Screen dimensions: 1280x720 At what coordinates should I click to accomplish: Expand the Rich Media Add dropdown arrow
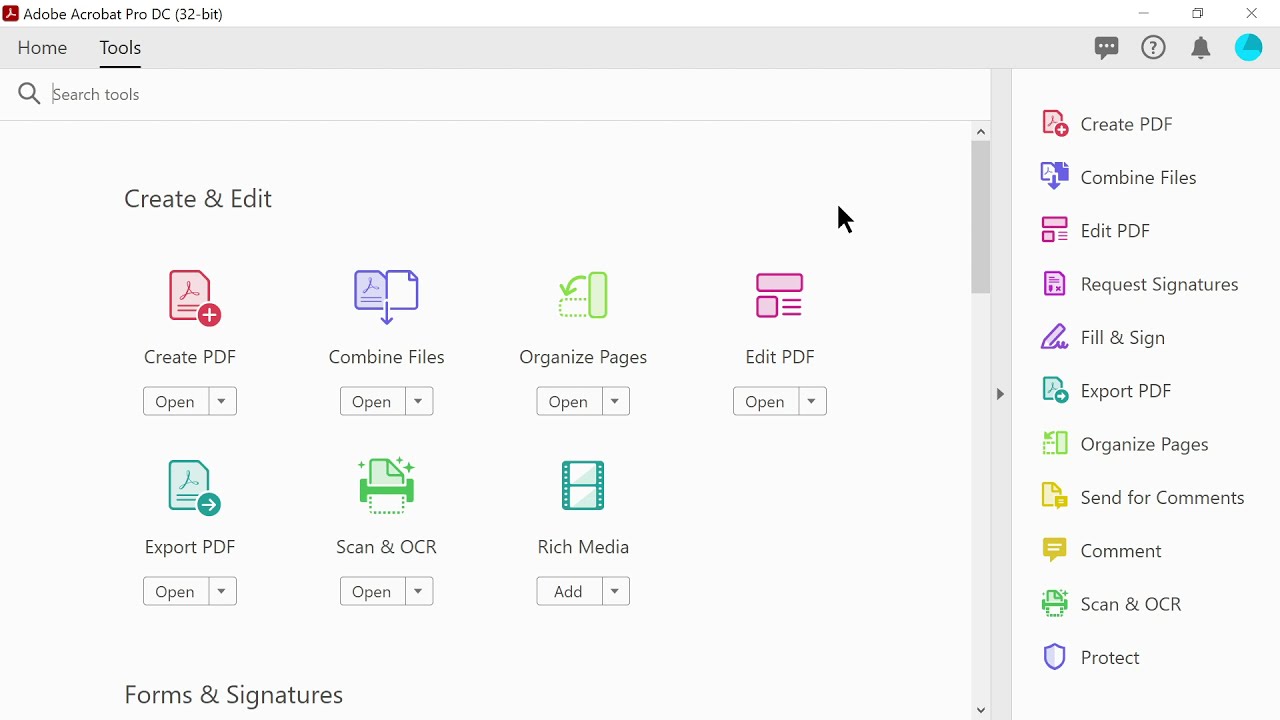tap(615, 591)
